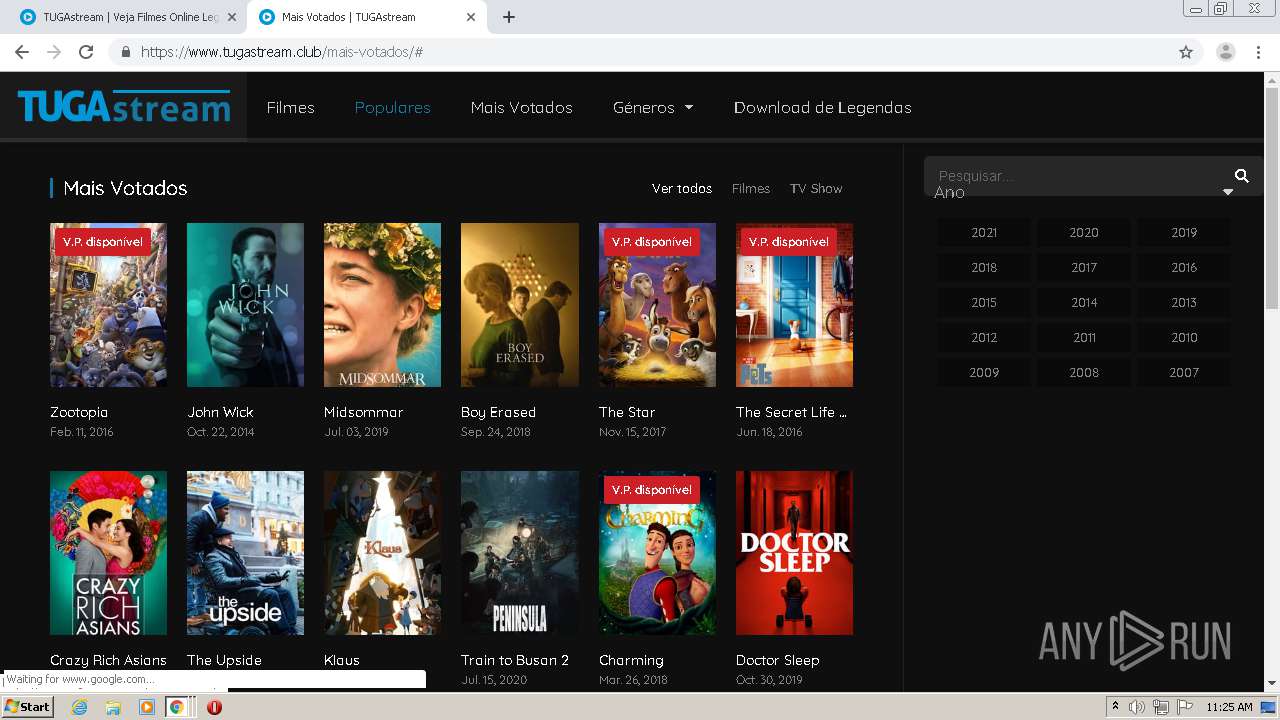Show hidden system tray icons
The height and width of the screenshot is (720, 1280).
point(1115,707)
